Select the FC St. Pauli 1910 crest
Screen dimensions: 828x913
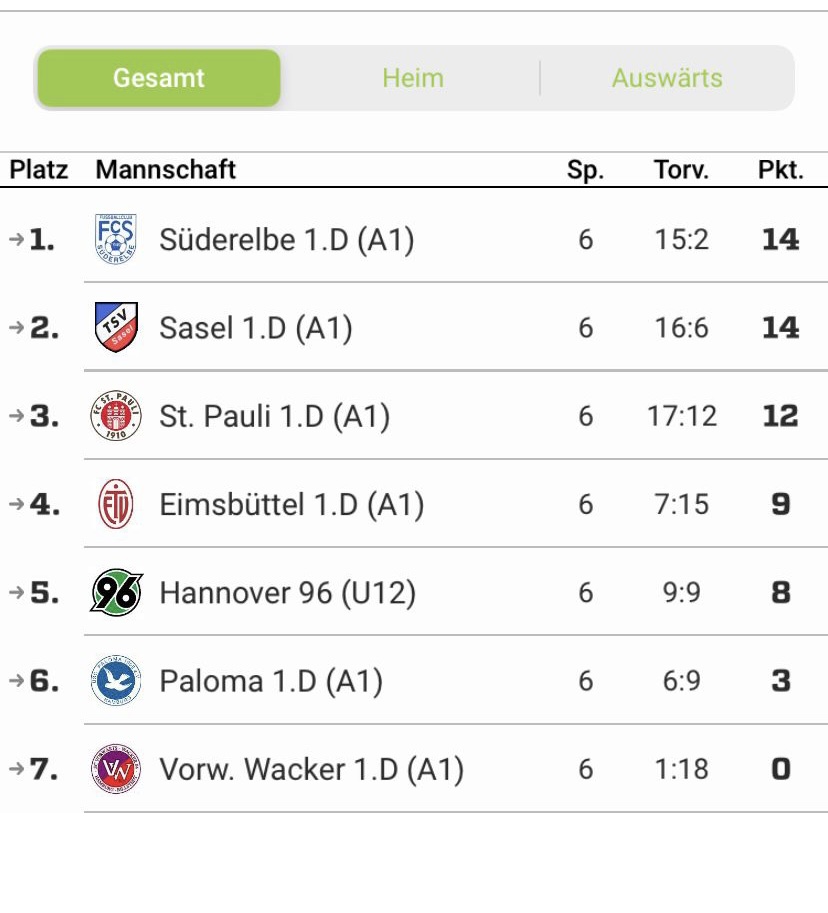[x=116, y=416]
